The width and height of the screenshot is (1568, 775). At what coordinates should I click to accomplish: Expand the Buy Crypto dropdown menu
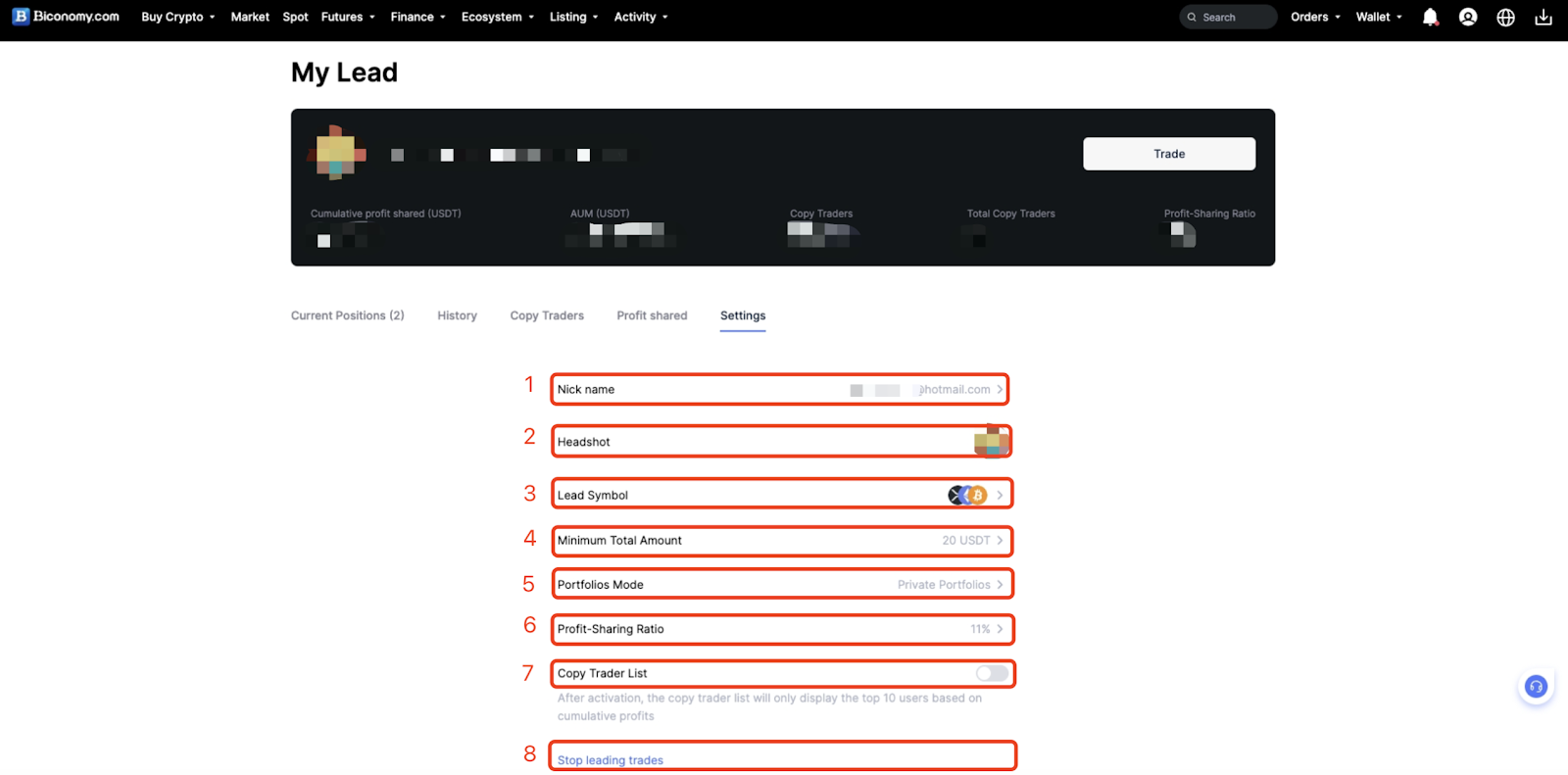177,17
